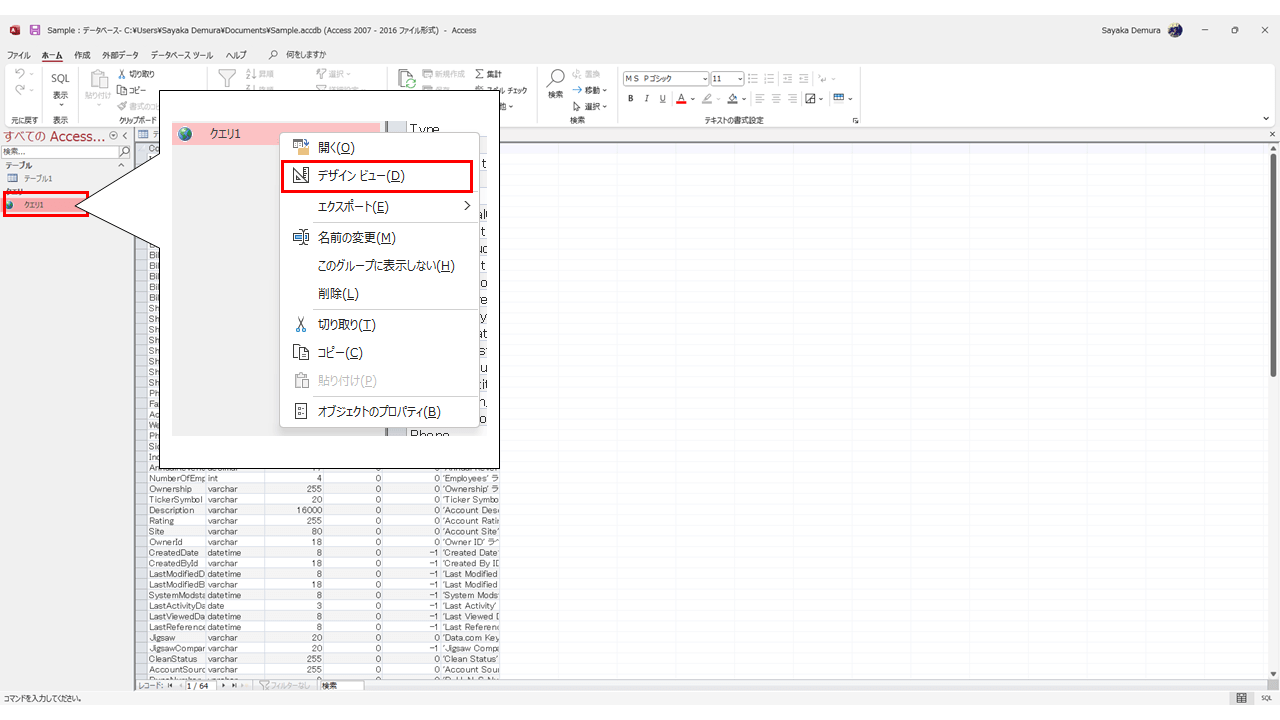Toggle Bold text formatting
The height and width of the screenshot is (720, 1280).
(x=631, y=98)
